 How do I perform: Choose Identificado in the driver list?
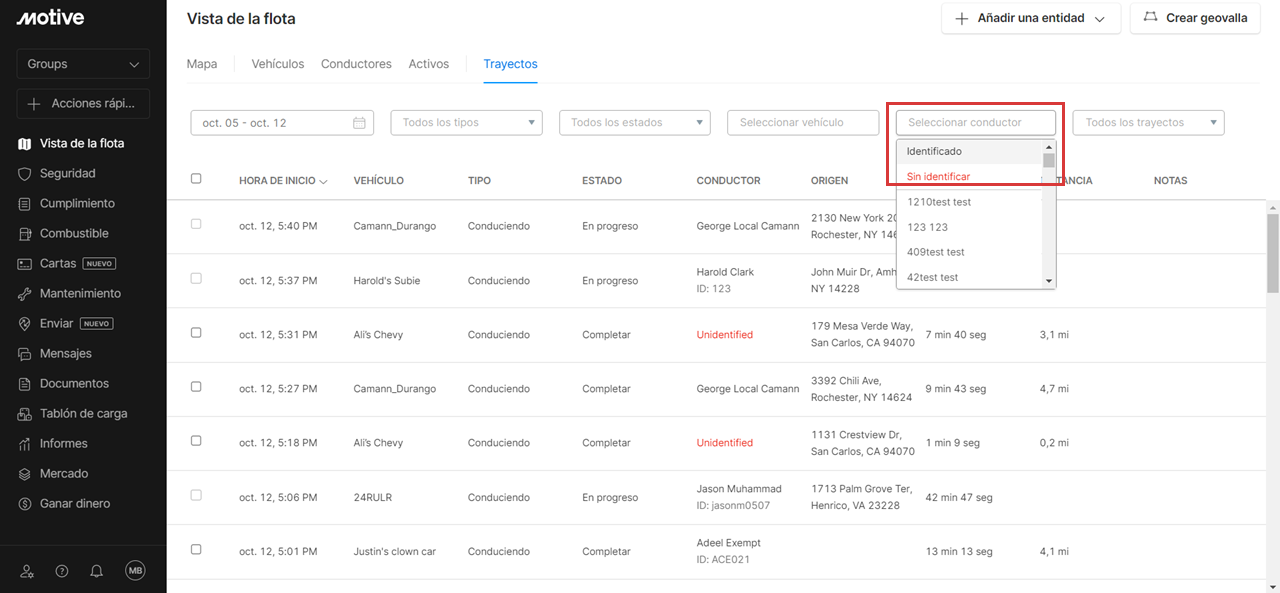[x=968, y=152]
